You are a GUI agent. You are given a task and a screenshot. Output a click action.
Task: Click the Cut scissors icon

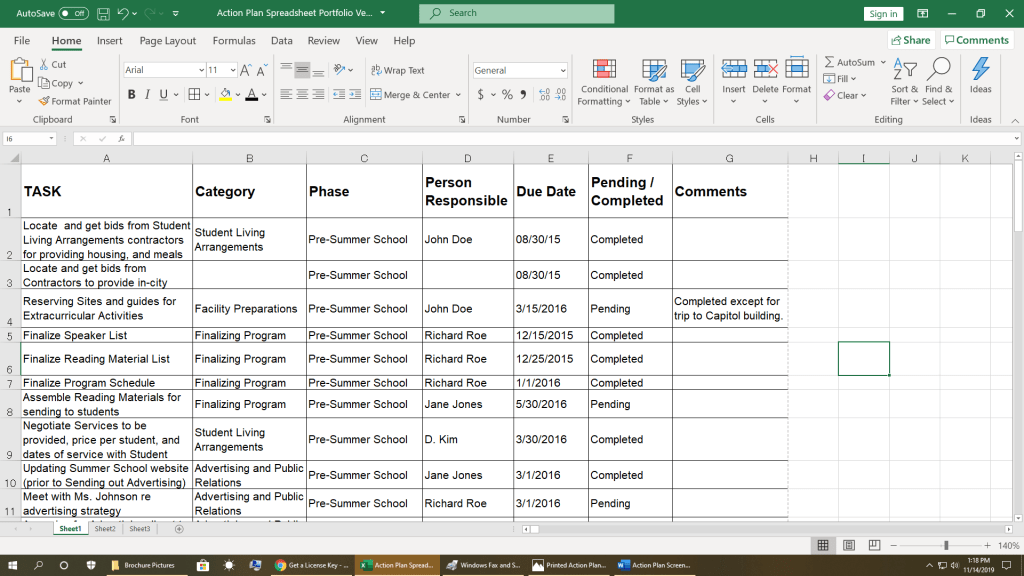[44, 64]
